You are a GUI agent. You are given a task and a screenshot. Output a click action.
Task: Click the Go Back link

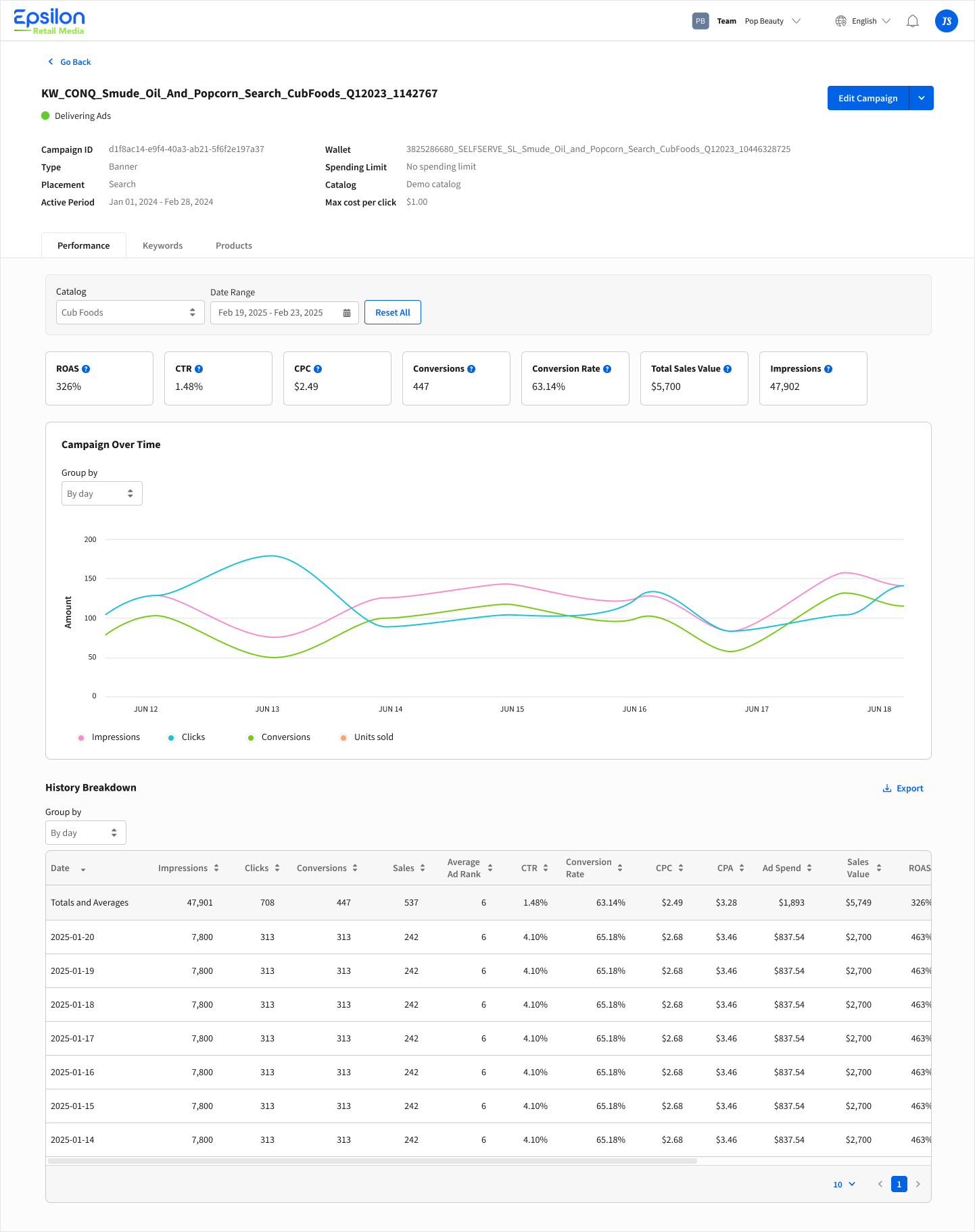[x=69, y=62]
